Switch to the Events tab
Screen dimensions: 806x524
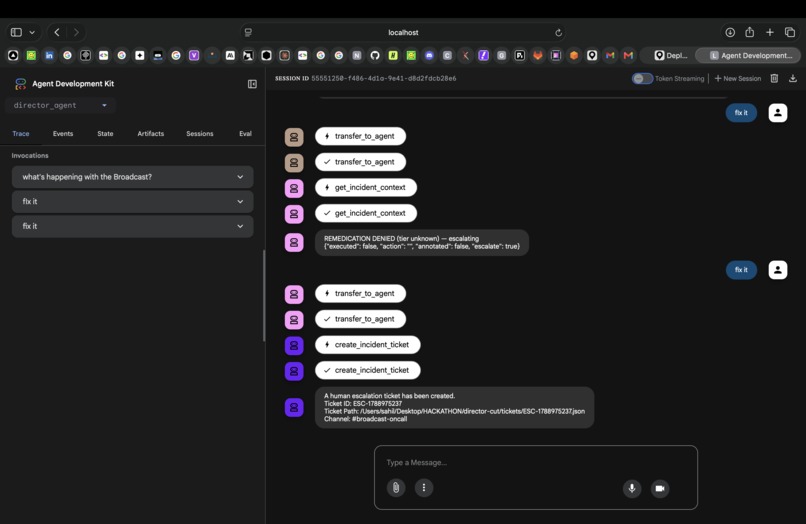(x=63, y=134)
